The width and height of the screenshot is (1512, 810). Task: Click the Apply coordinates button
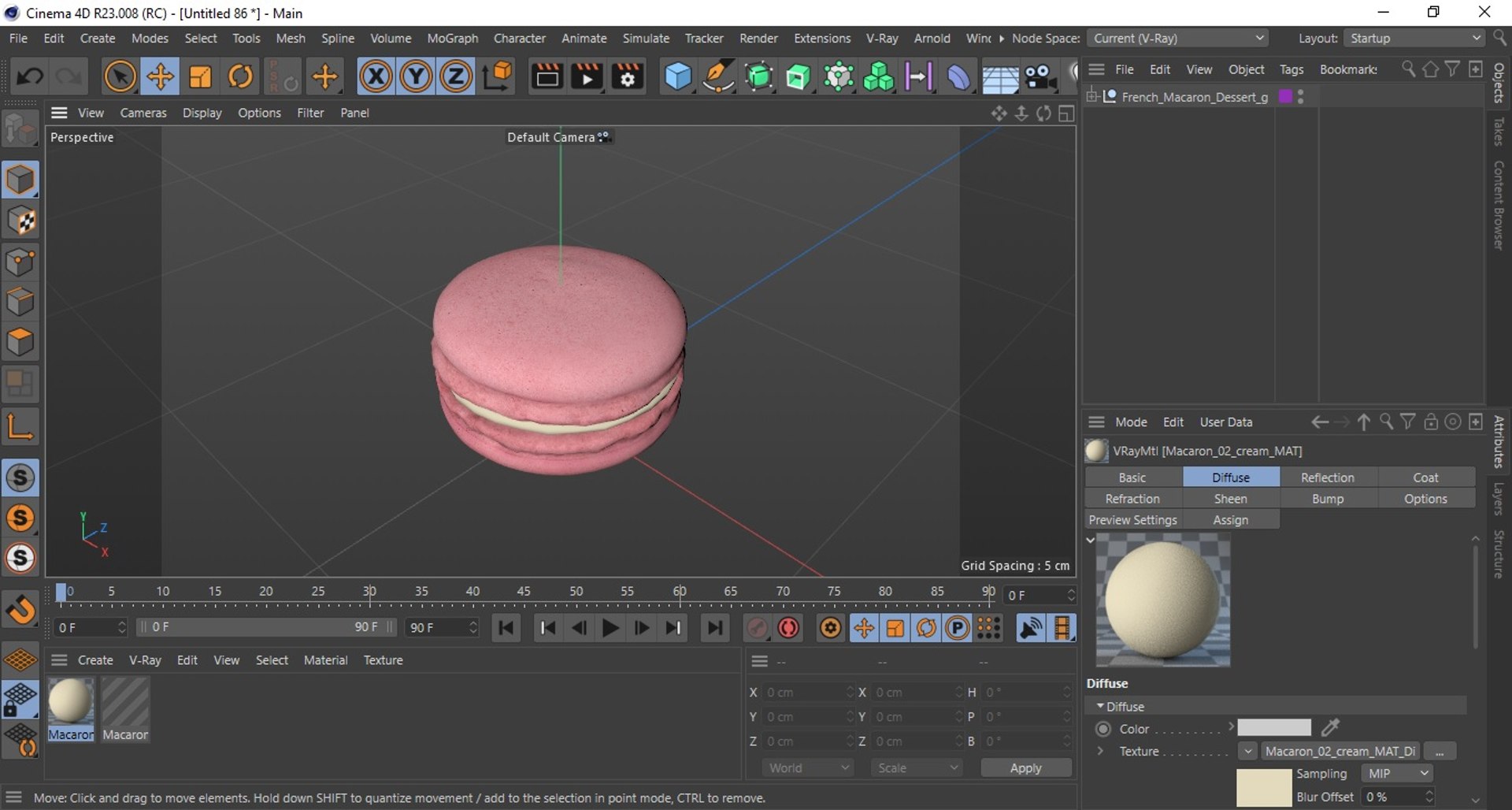(x=1026, y=767)
